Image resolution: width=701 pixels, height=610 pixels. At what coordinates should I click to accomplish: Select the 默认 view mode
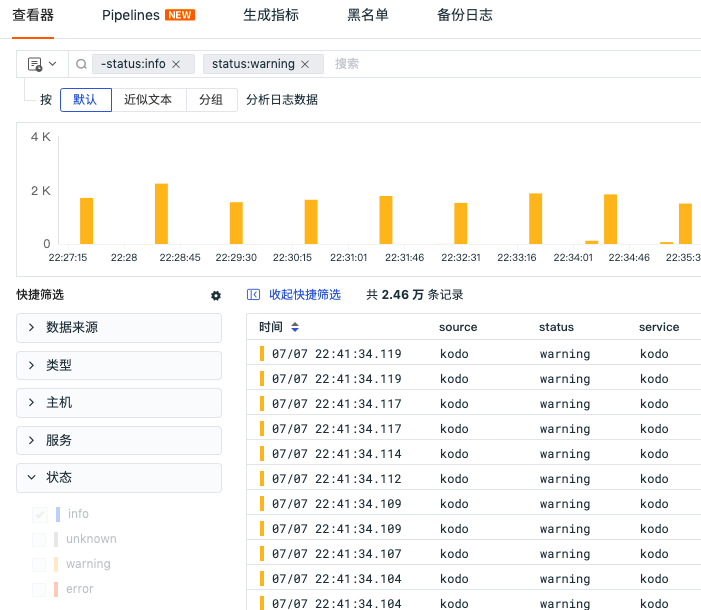pos(86,100)
